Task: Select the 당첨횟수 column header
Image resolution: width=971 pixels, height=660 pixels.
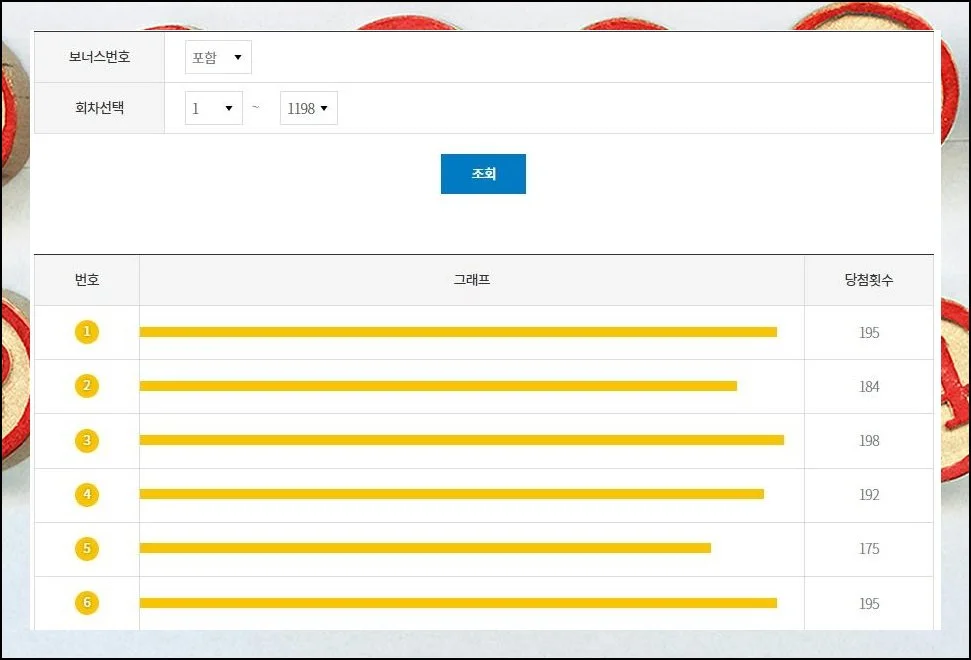Action: click(869, 280)
